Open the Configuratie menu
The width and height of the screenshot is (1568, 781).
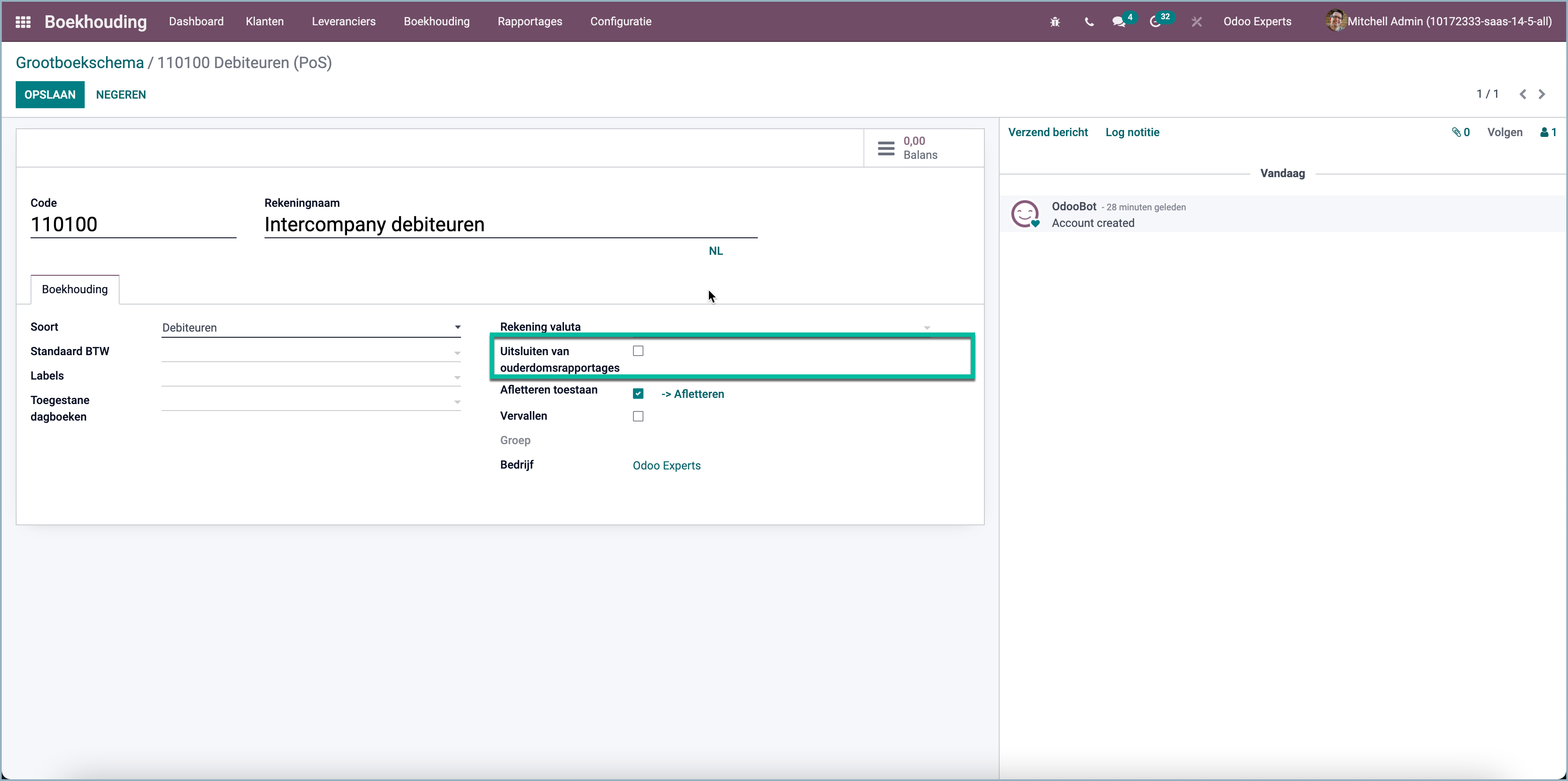pyautogui.click(x=620, y=22)
